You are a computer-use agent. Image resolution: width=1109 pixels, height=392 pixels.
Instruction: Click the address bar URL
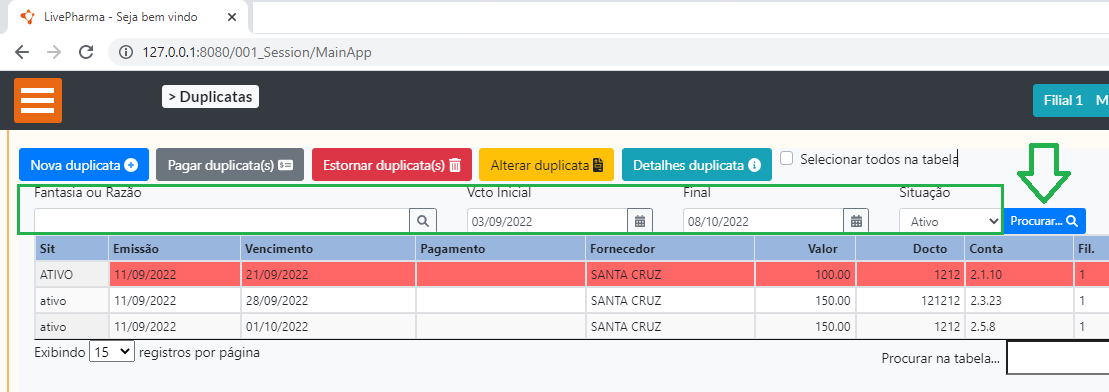coord(257,52)
